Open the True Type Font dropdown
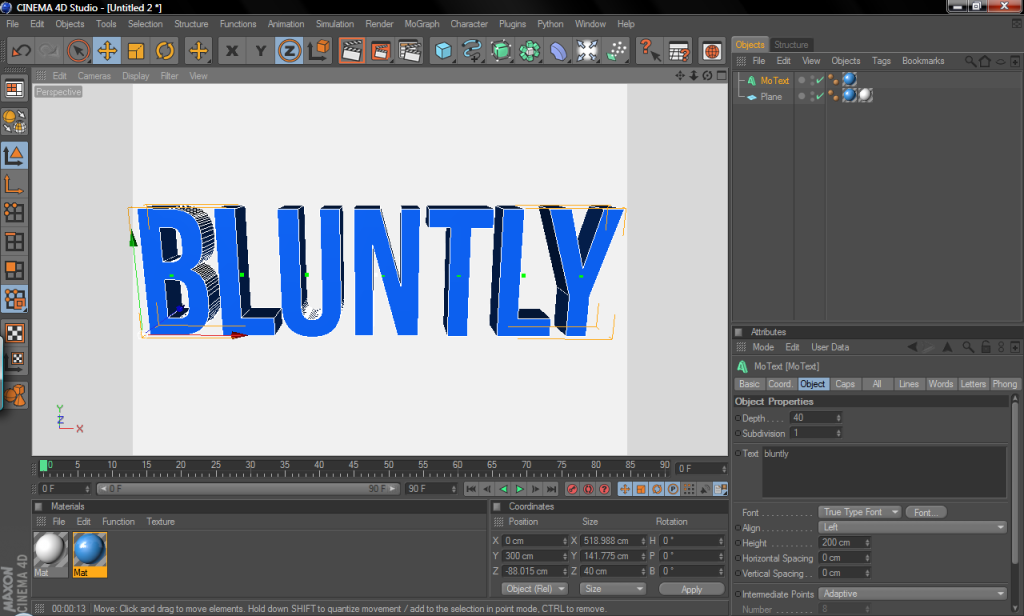The image size is (1024, 616). pos(860,512)
